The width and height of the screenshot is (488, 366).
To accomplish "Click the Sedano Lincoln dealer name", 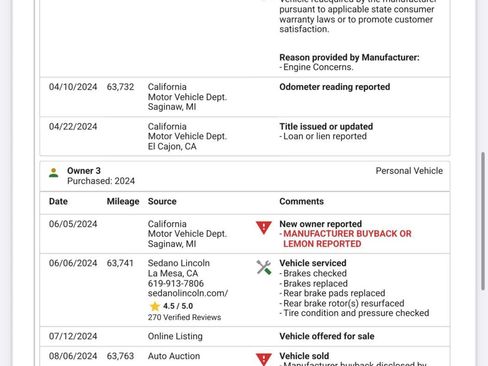I will pyautogui.click(x=179, y=263).
